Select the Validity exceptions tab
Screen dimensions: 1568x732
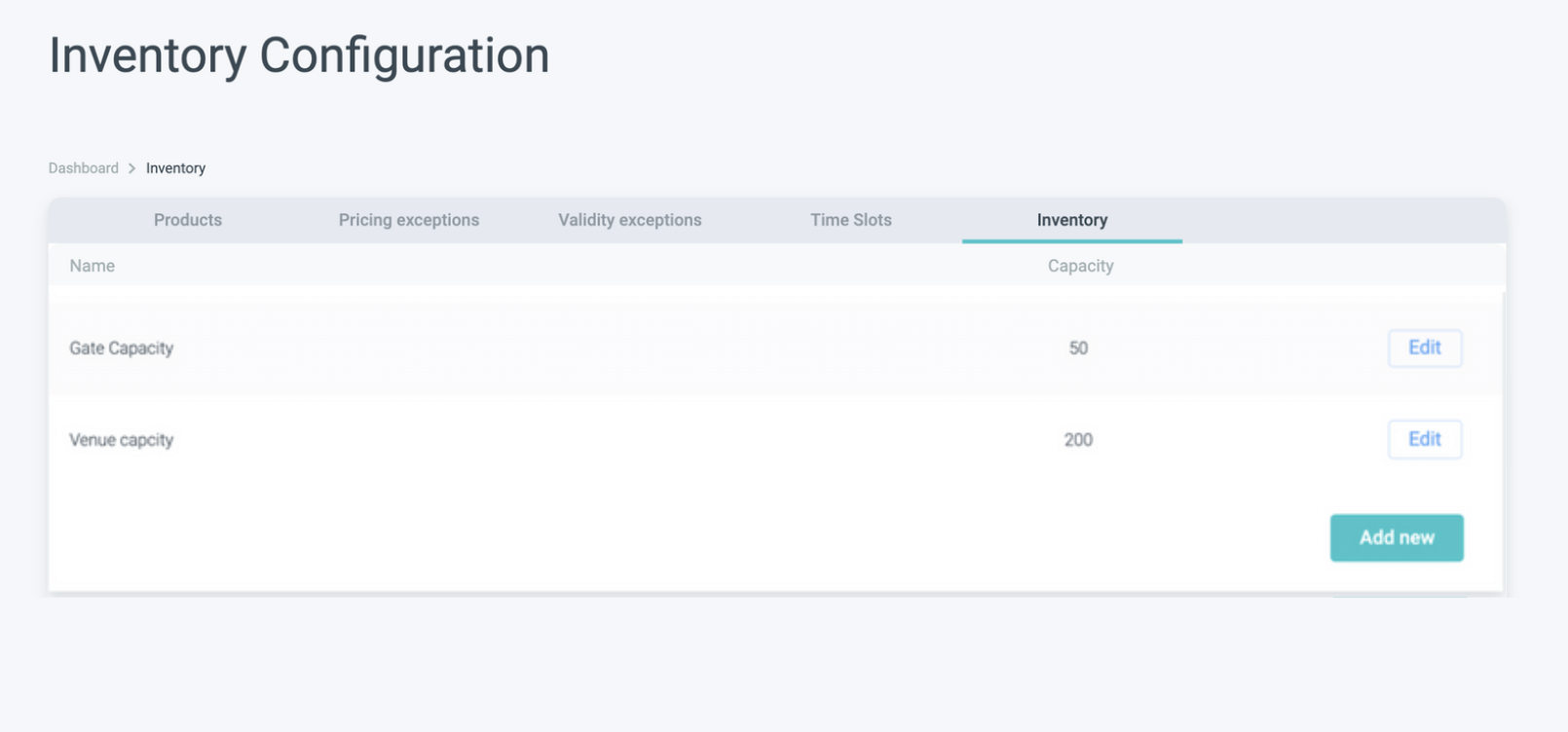point(629,220)
